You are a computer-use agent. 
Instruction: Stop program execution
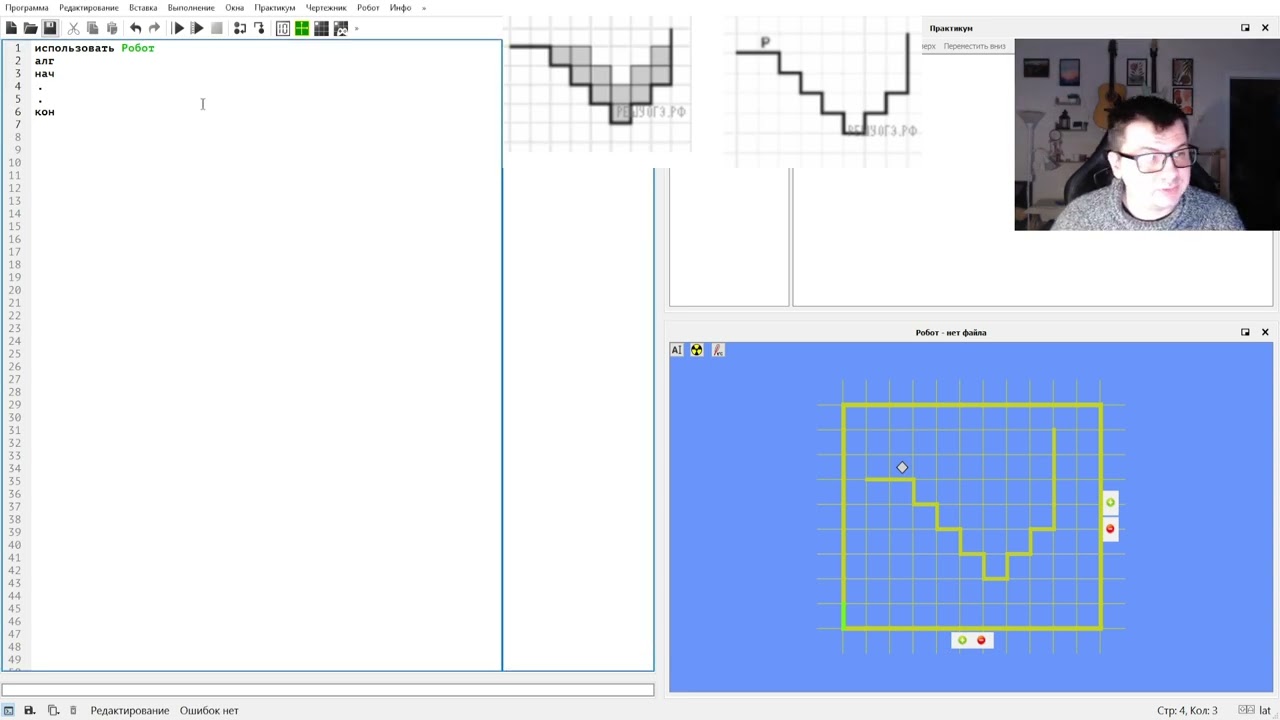pyautogui.click(x=216, y=28)
